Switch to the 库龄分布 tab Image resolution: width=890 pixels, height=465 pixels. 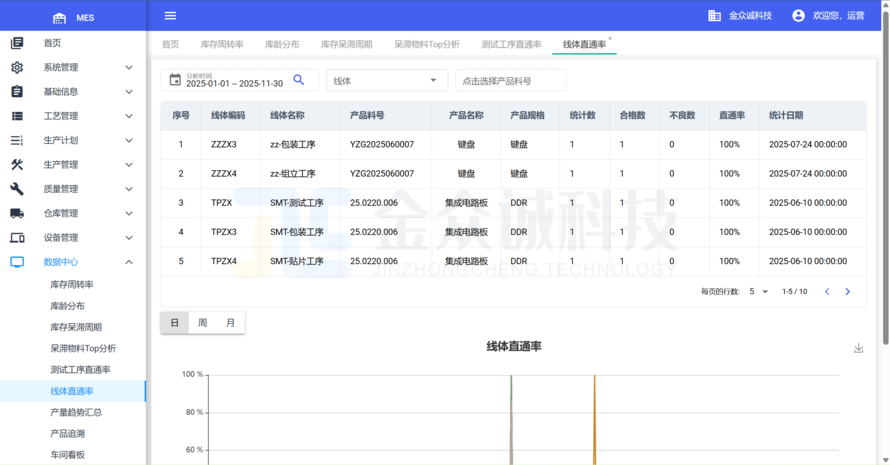click(282, 45)
